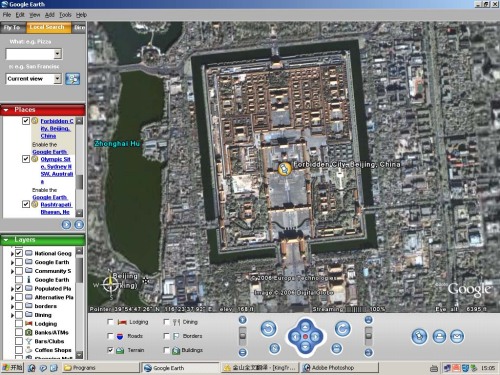Switch to the Fly To tab
Viewport: 500px width, 375px height.
click(x=12, y=27)
